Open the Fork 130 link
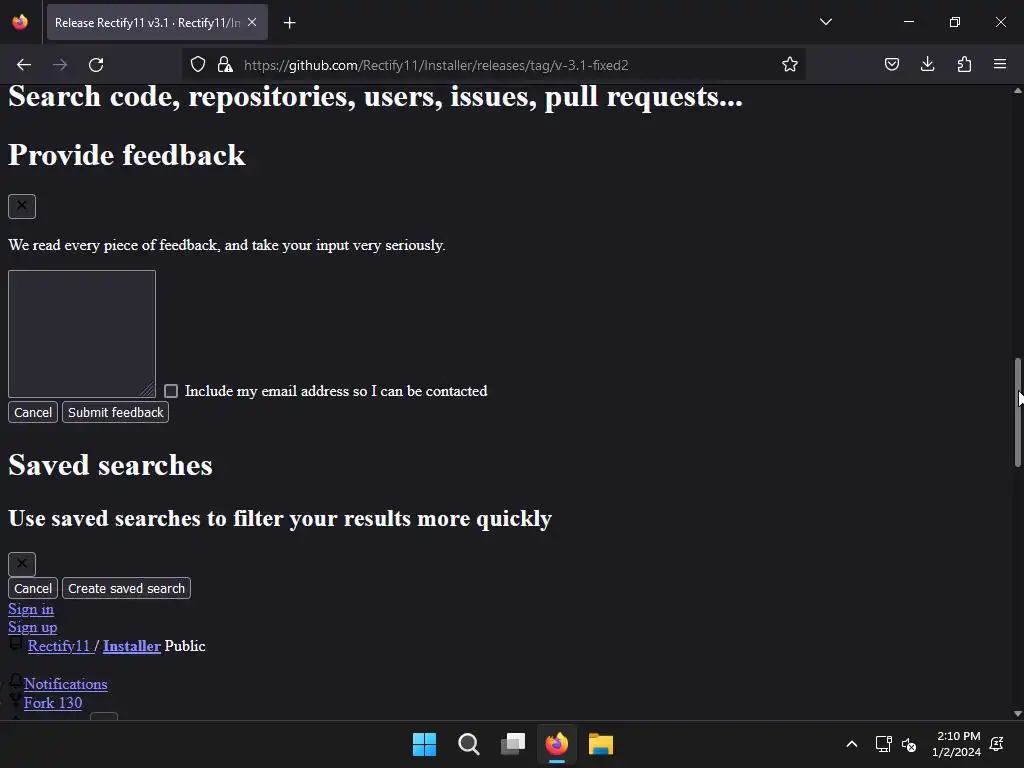Screen dimensions: 1024x768 tap(53, 703)
